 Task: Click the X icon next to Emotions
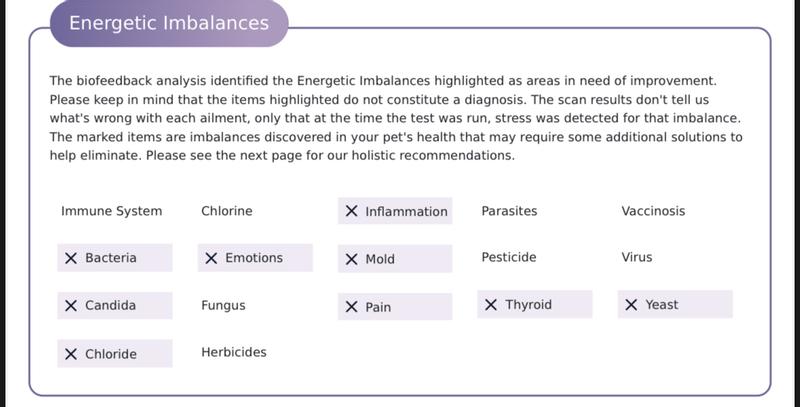(x=211, y=258)
